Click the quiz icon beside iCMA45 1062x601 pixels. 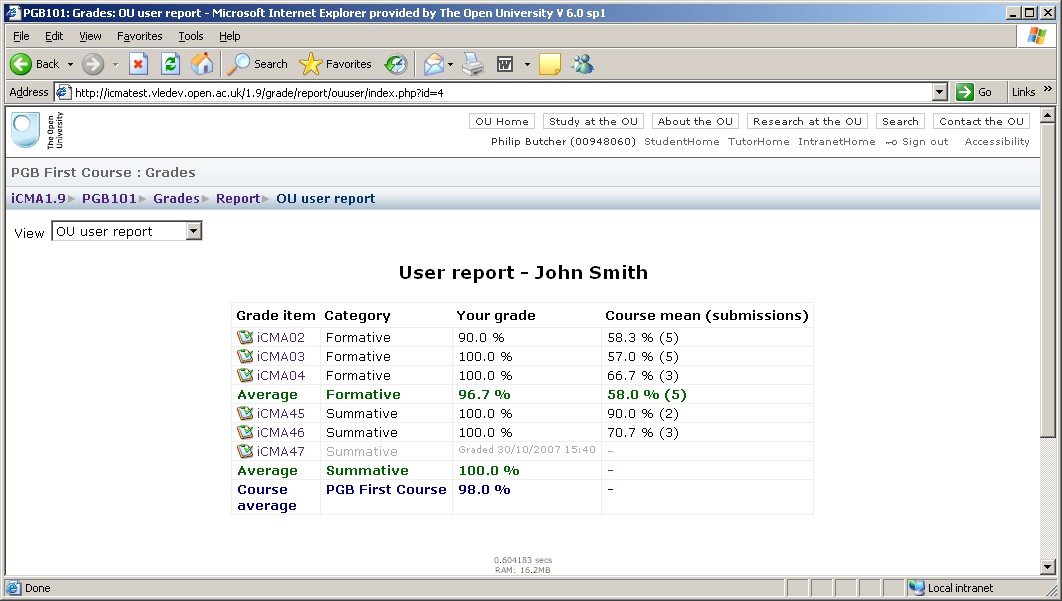(x=245, y=413)
